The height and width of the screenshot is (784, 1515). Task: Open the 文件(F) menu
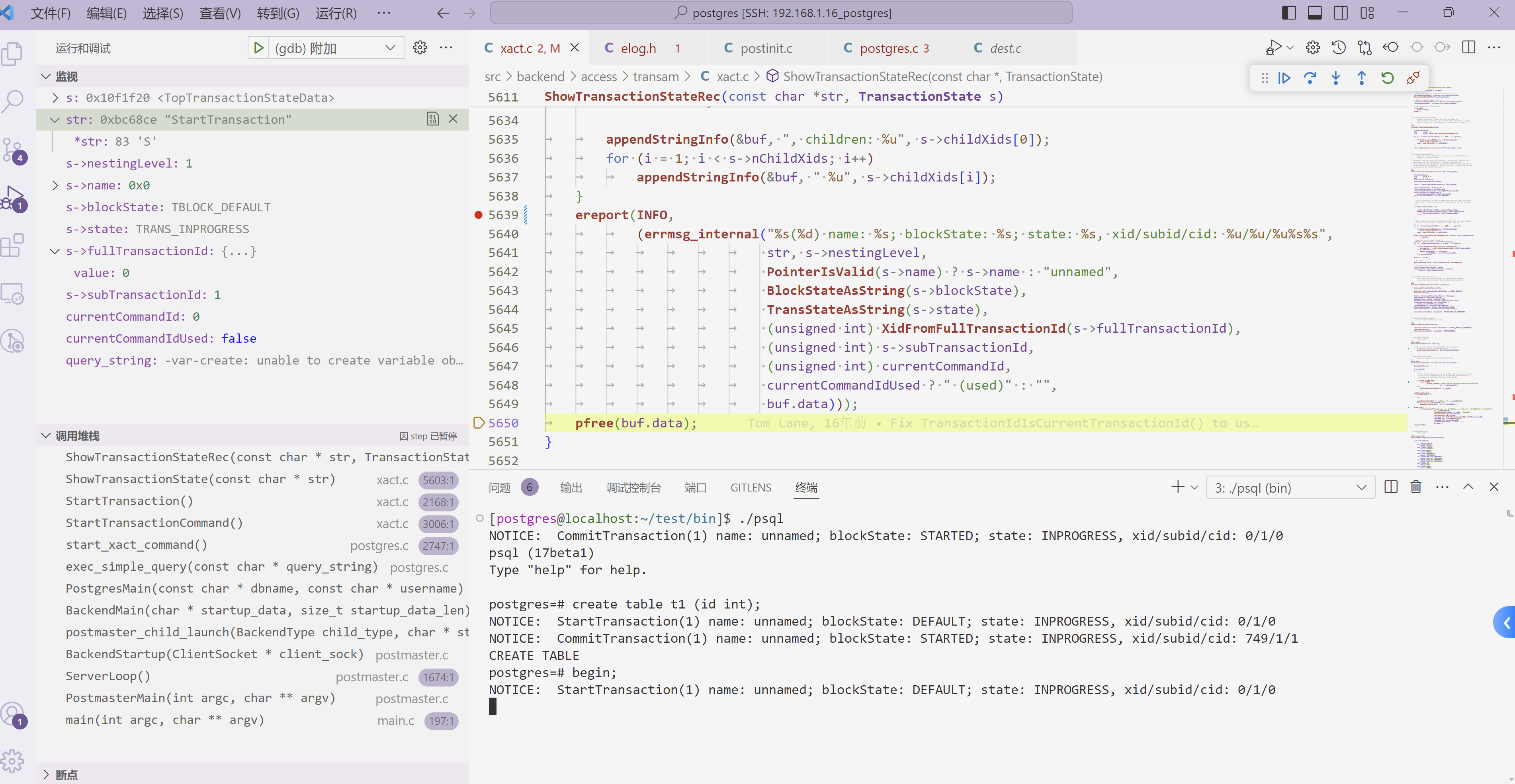click(x=51, y=13)
